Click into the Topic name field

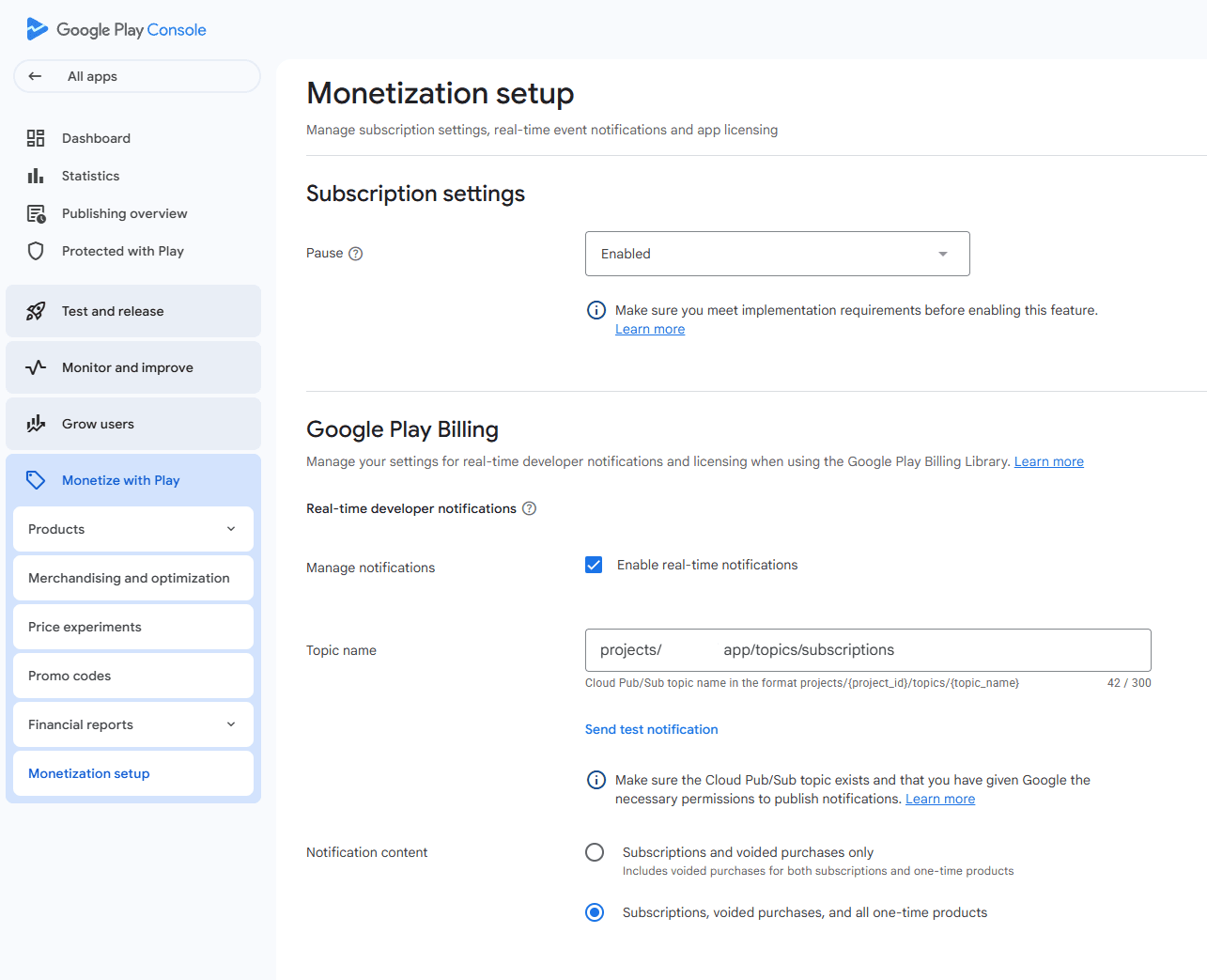pos(868,650)
